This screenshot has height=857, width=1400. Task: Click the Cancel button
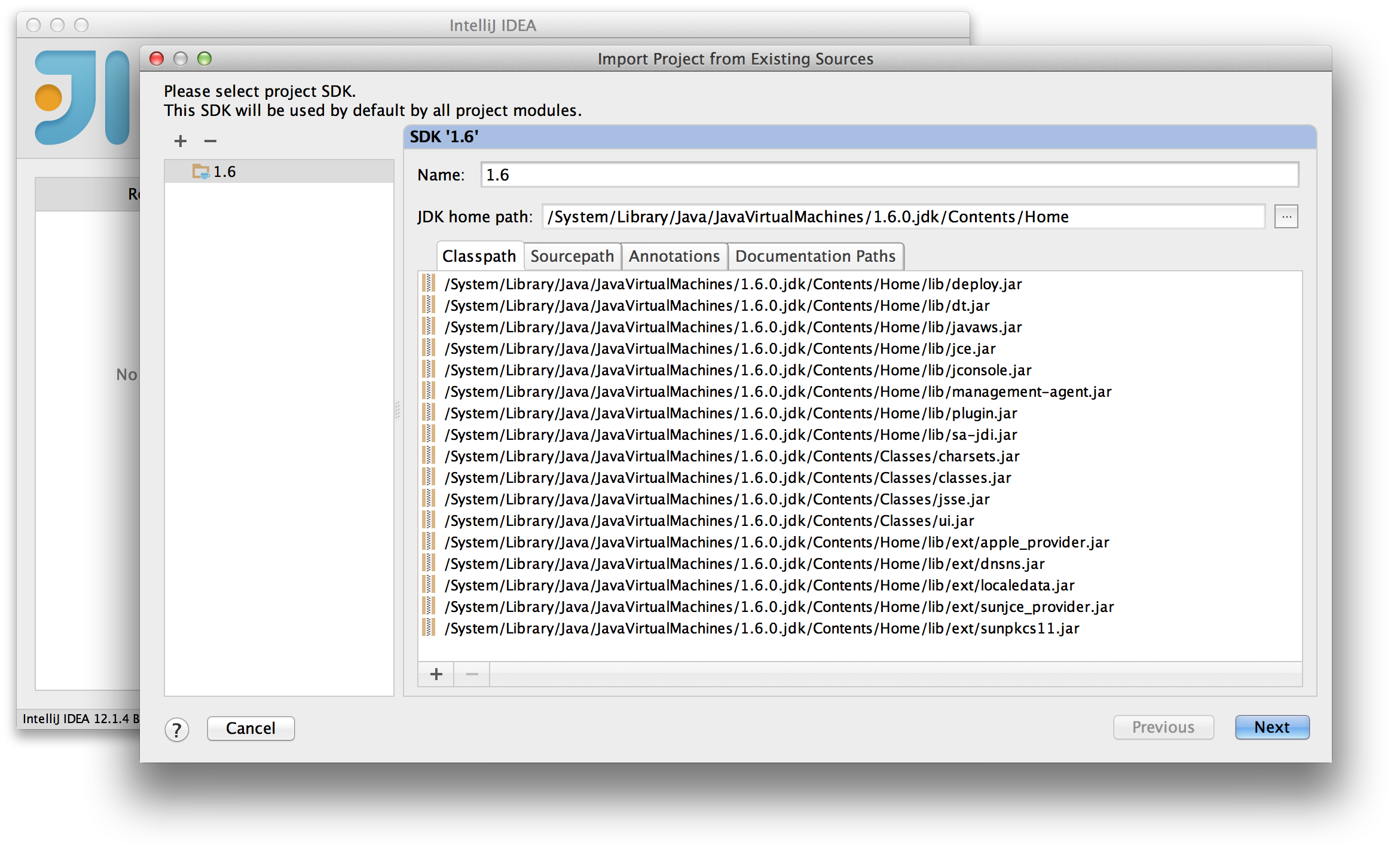point(250,728)
